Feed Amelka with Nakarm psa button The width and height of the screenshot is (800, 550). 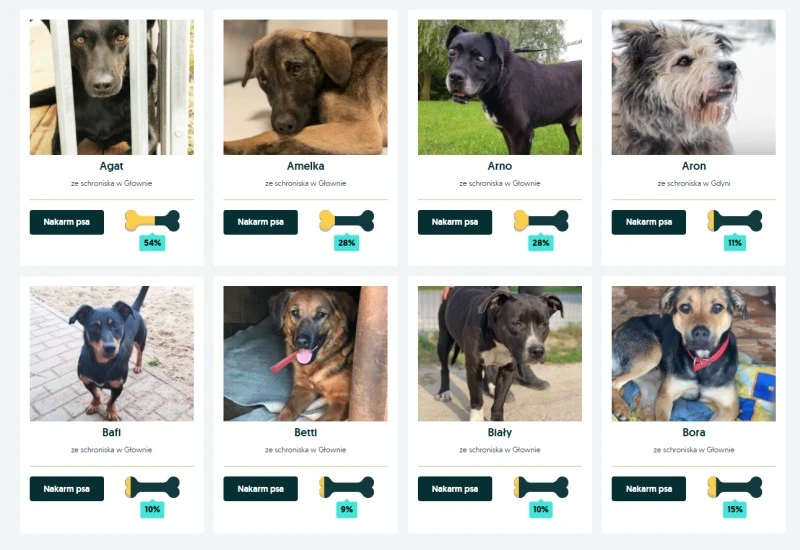(x=261, y=222)
